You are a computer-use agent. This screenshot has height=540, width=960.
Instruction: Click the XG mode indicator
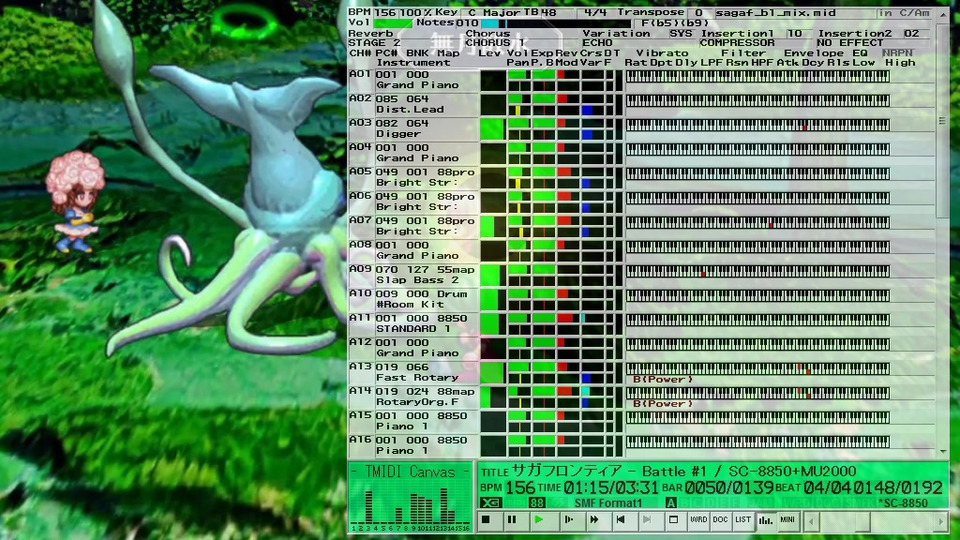[490, 503]
